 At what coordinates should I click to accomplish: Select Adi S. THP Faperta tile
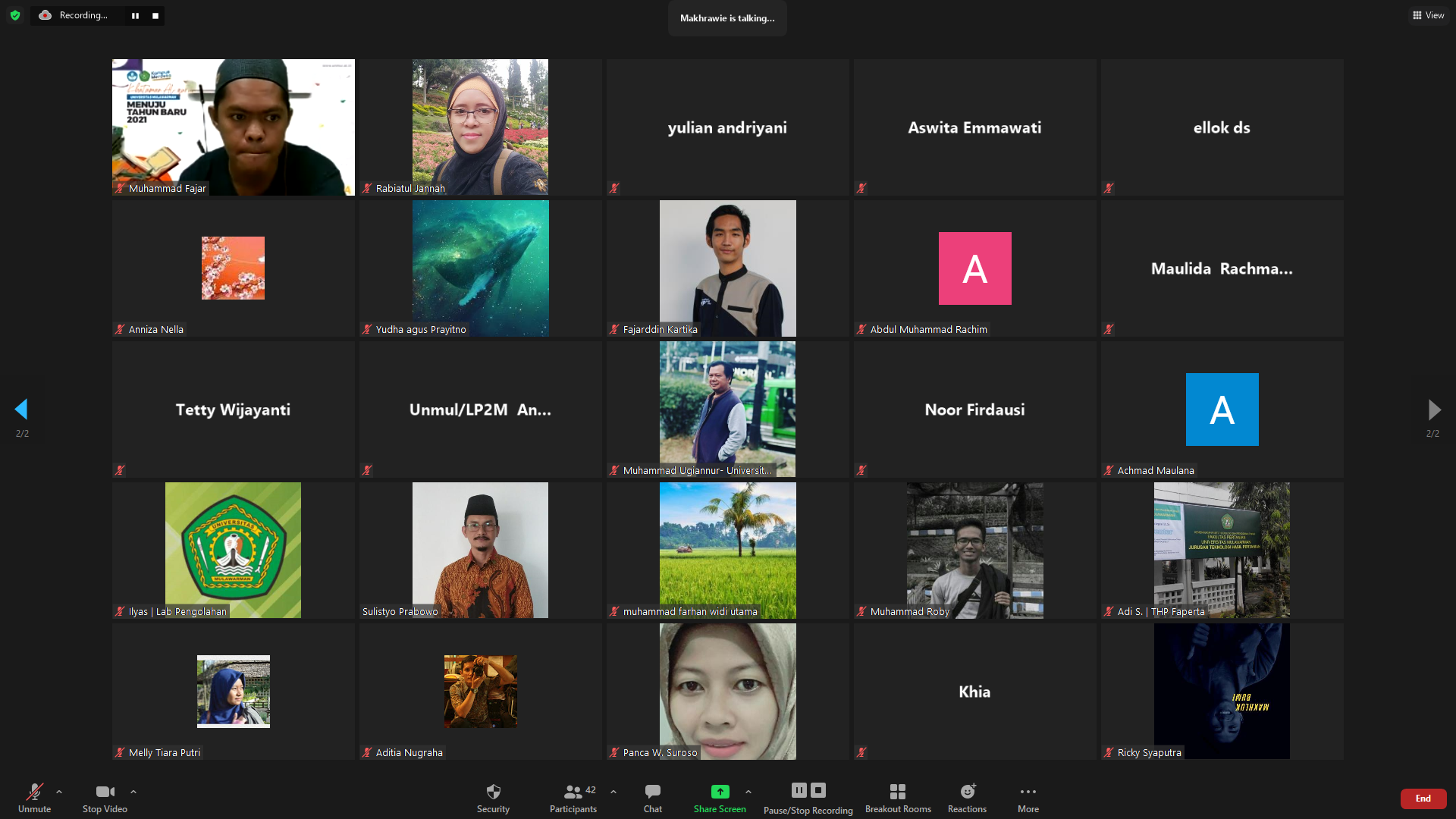[x=1222, y=551]
